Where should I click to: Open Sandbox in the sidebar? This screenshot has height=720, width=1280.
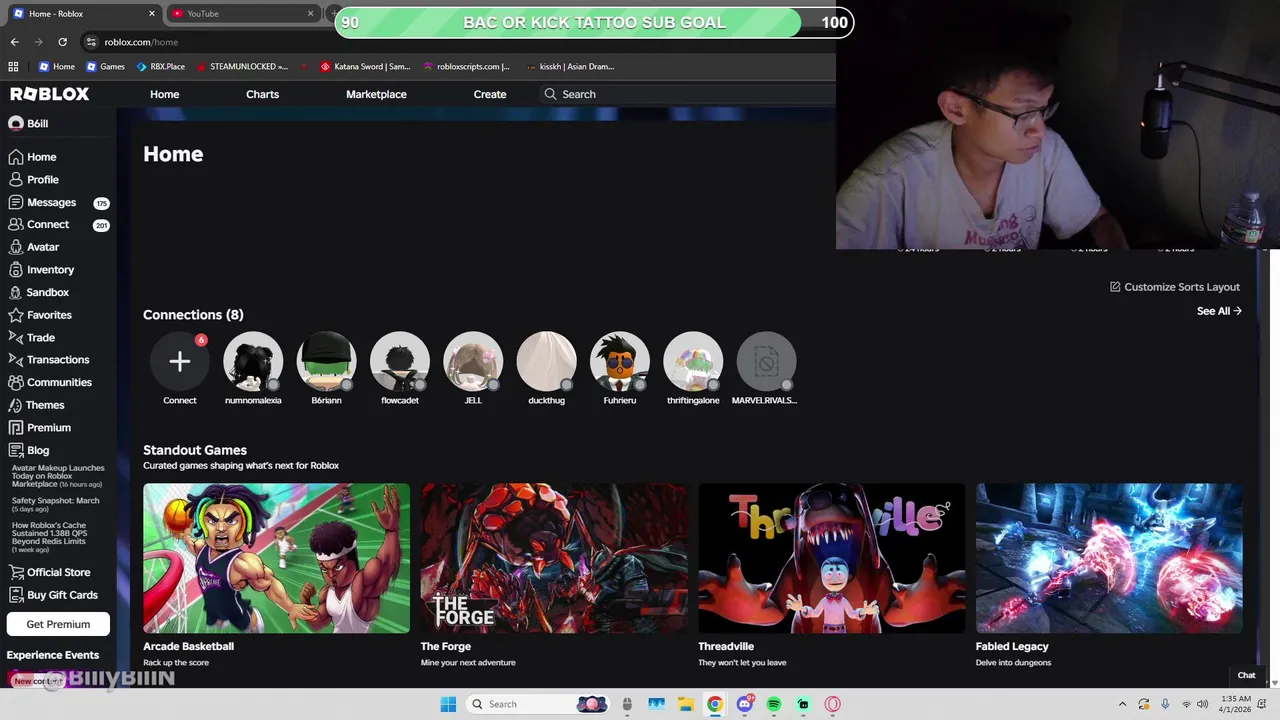[x=38, y=292]
